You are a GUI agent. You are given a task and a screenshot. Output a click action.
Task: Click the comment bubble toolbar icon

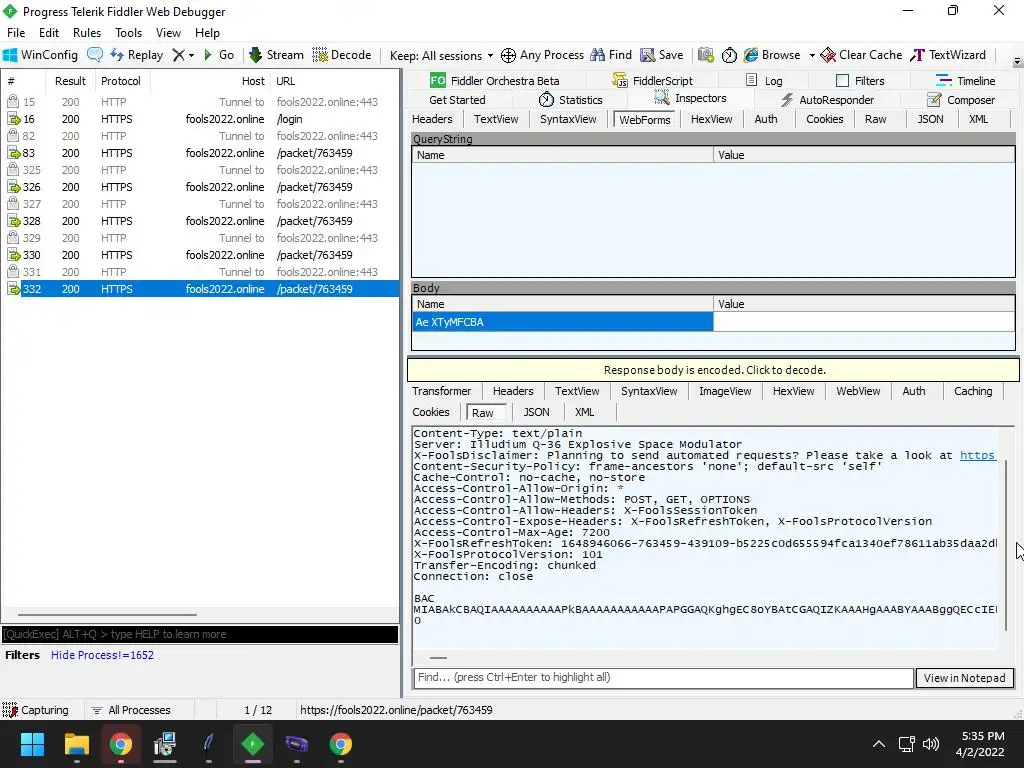click(95, 55)
